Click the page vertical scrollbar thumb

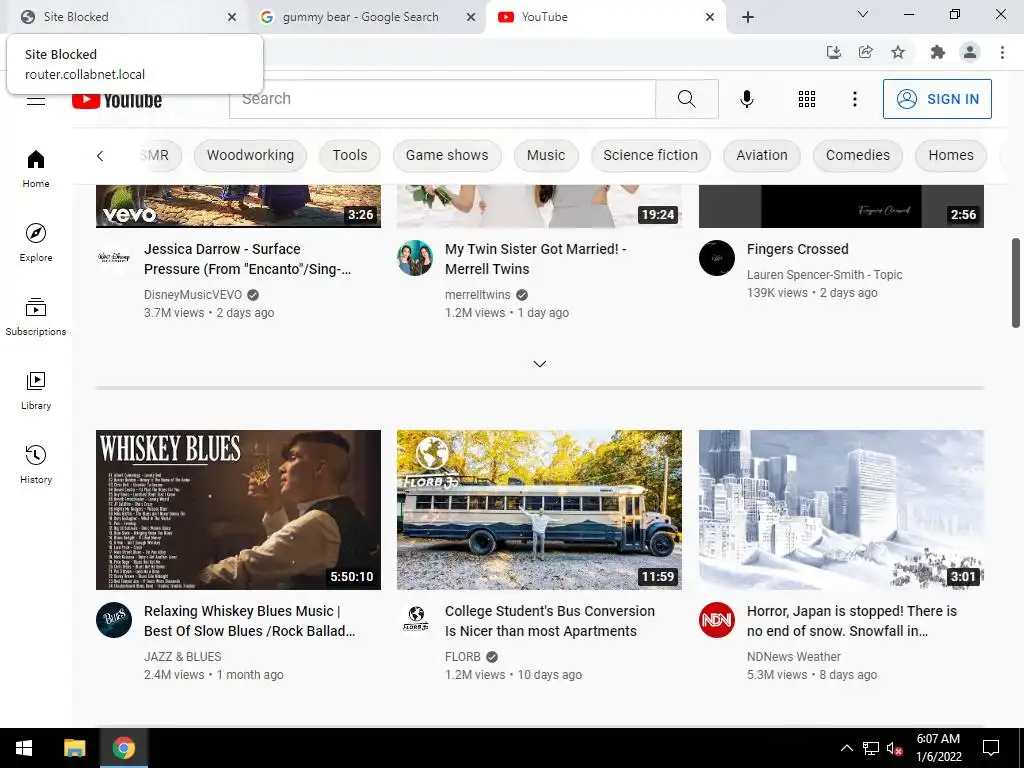pos(1016,283)
